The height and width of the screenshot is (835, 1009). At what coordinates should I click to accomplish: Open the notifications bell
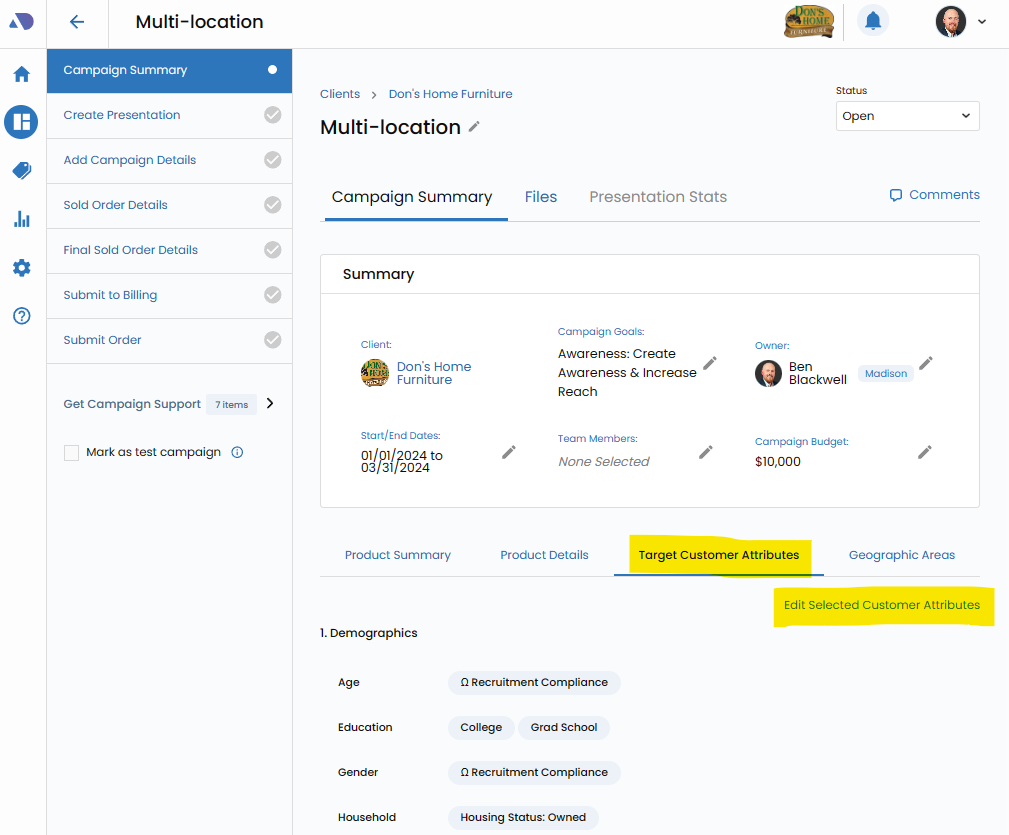tap(873, 21)
